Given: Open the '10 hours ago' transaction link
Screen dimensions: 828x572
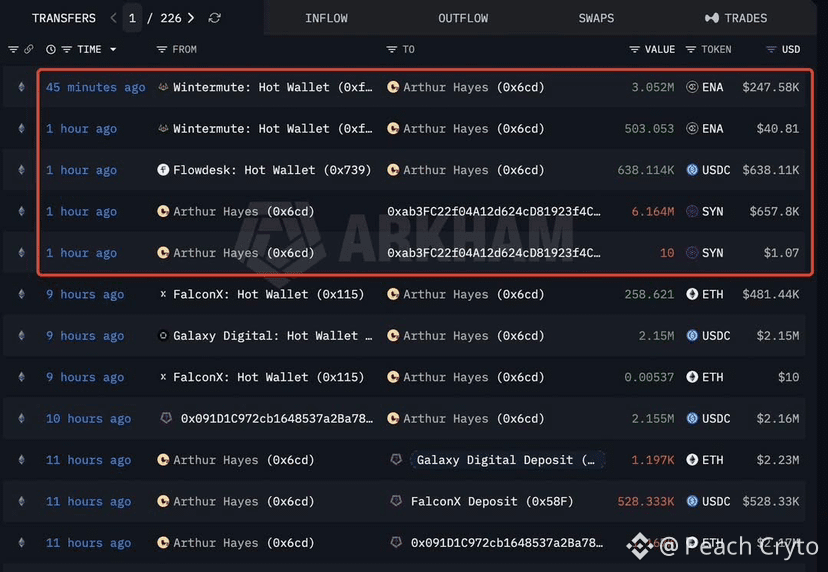Looking at the screenshot, I should [88, 418].
